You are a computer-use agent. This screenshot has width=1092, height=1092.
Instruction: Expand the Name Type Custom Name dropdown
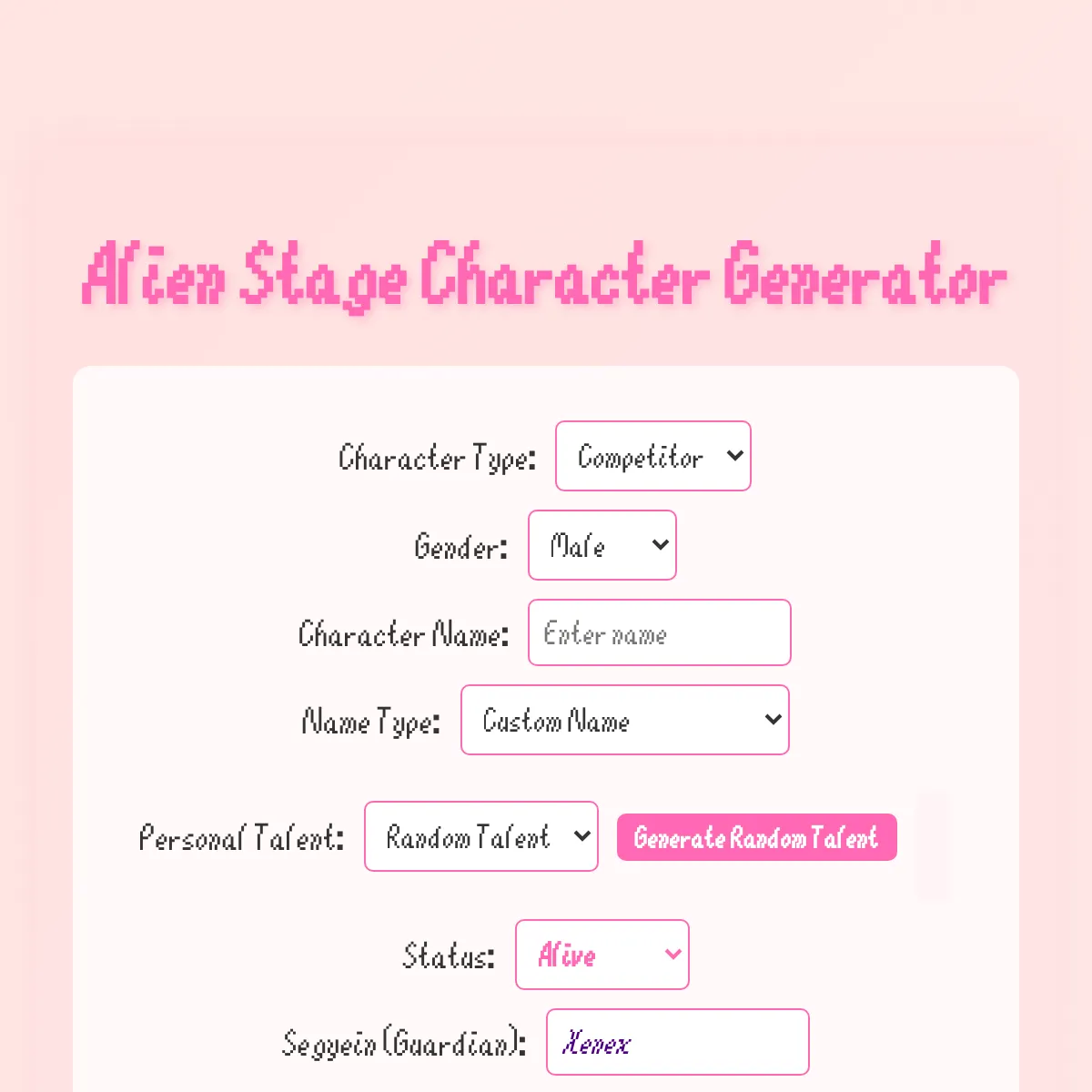tap(624, 720)
